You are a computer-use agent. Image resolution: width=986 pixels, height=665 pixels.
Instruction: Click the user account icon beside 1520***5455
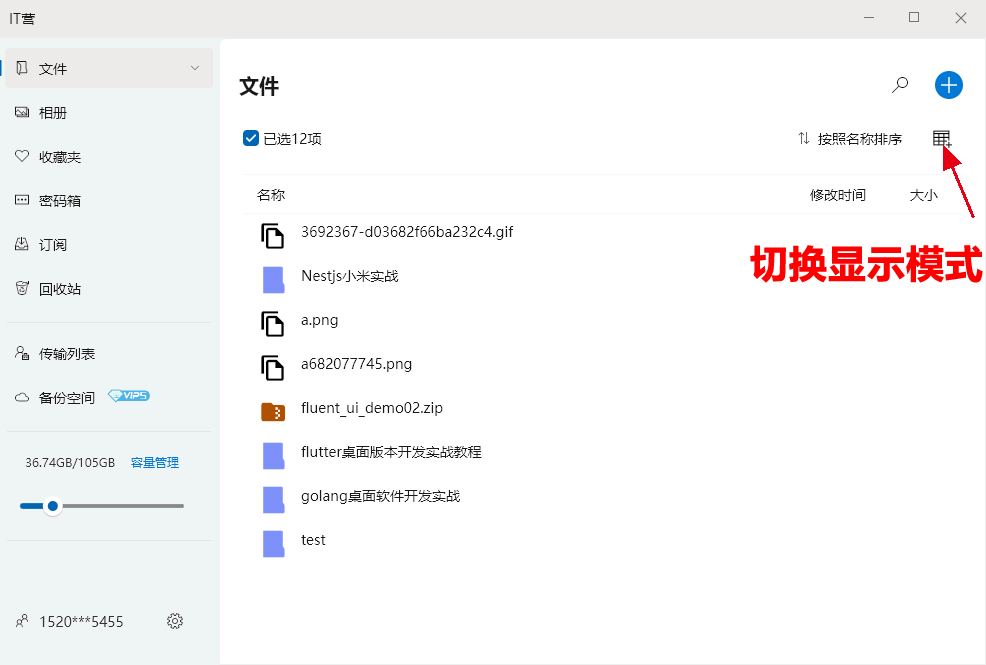(x=22, y=621)
